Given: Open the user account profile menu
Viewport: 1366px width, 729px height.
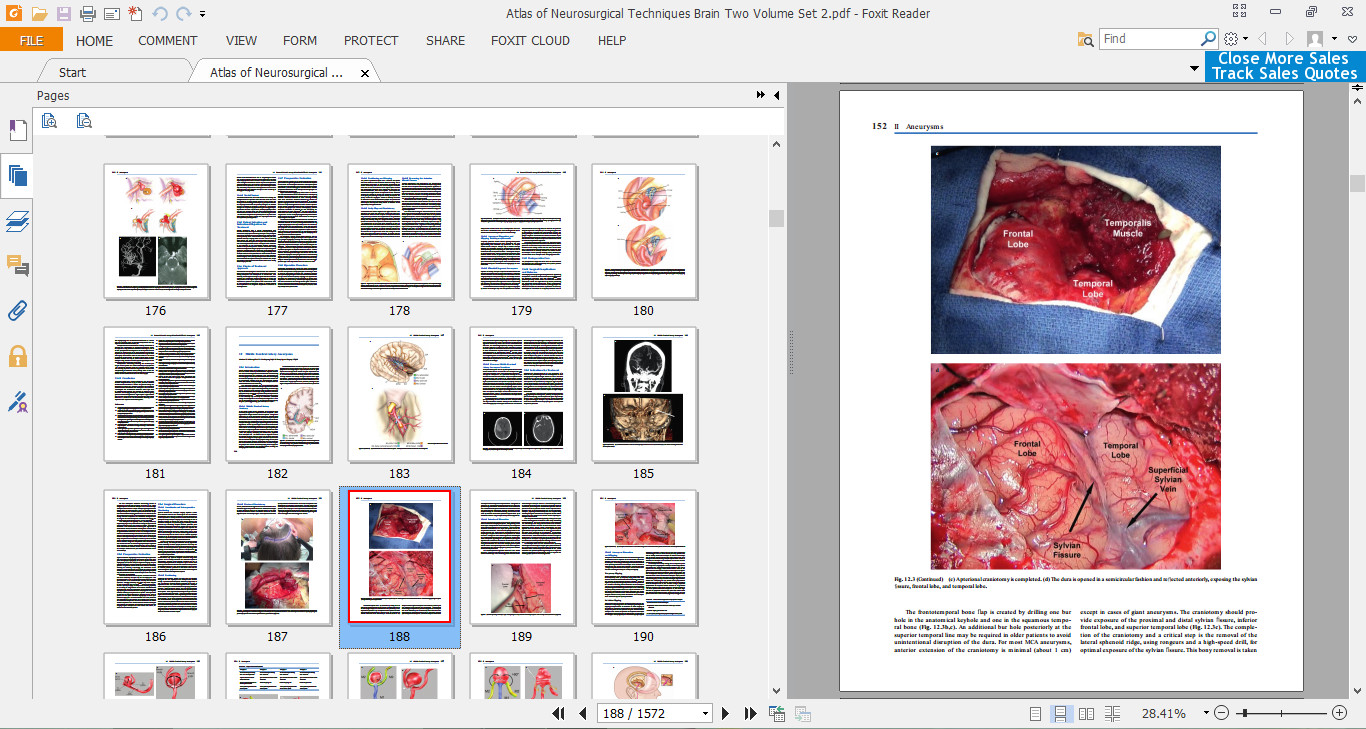Looking at the screenshot, I should (1319, 39).
